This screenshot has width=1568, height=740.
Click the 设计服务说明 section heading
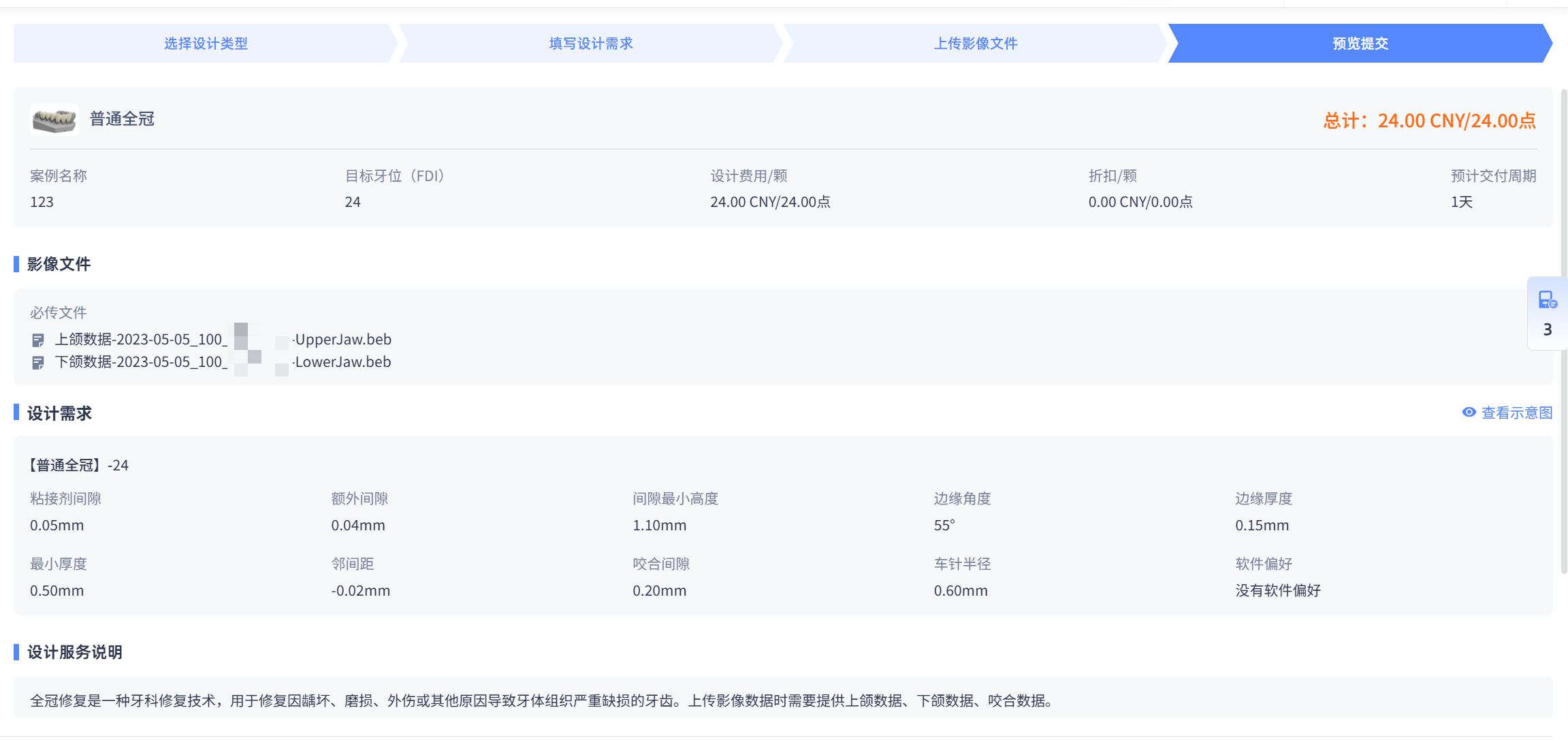(74, 652)
